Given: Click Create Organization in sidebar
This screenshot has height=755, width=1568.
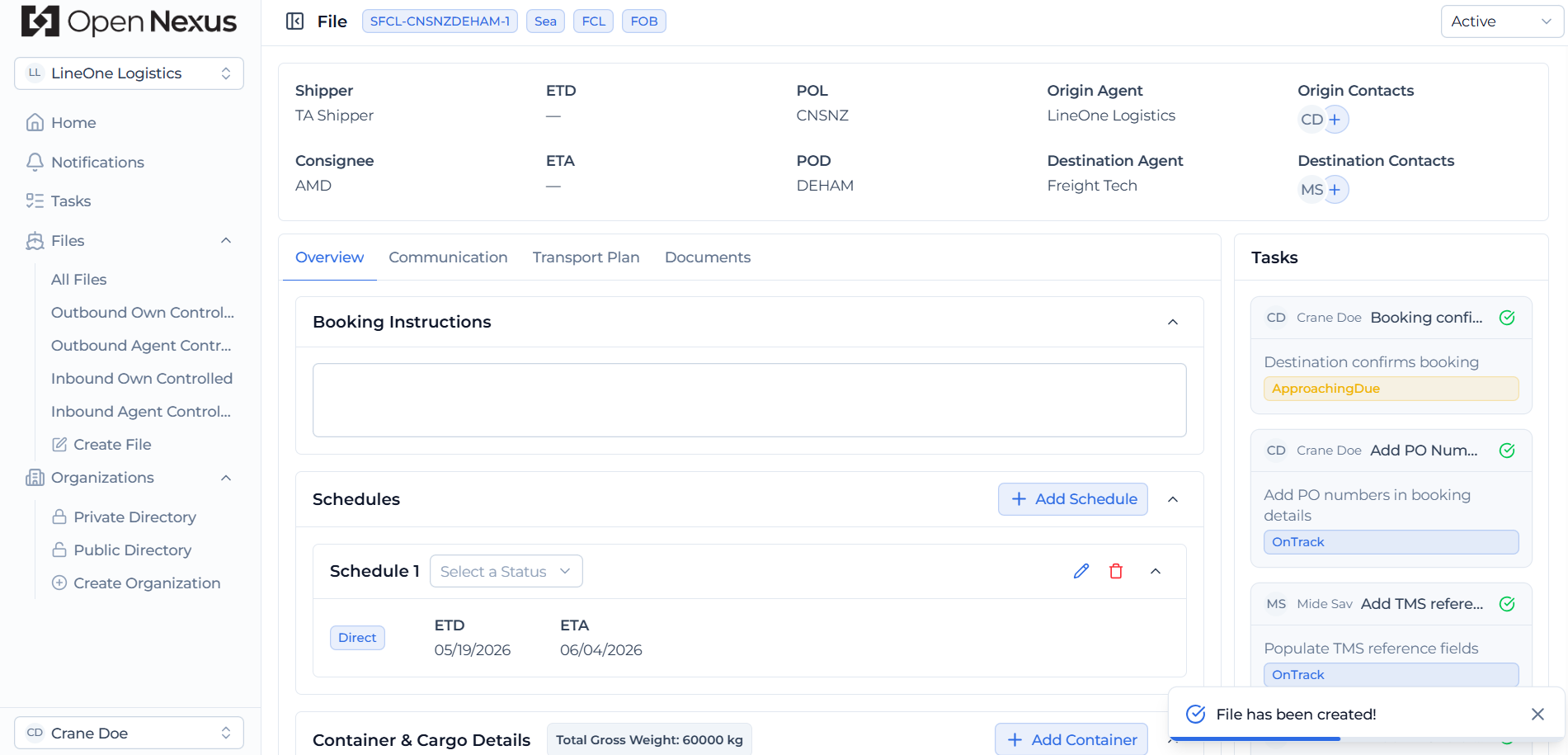Looking at the screenshot, I should point(136,583).
